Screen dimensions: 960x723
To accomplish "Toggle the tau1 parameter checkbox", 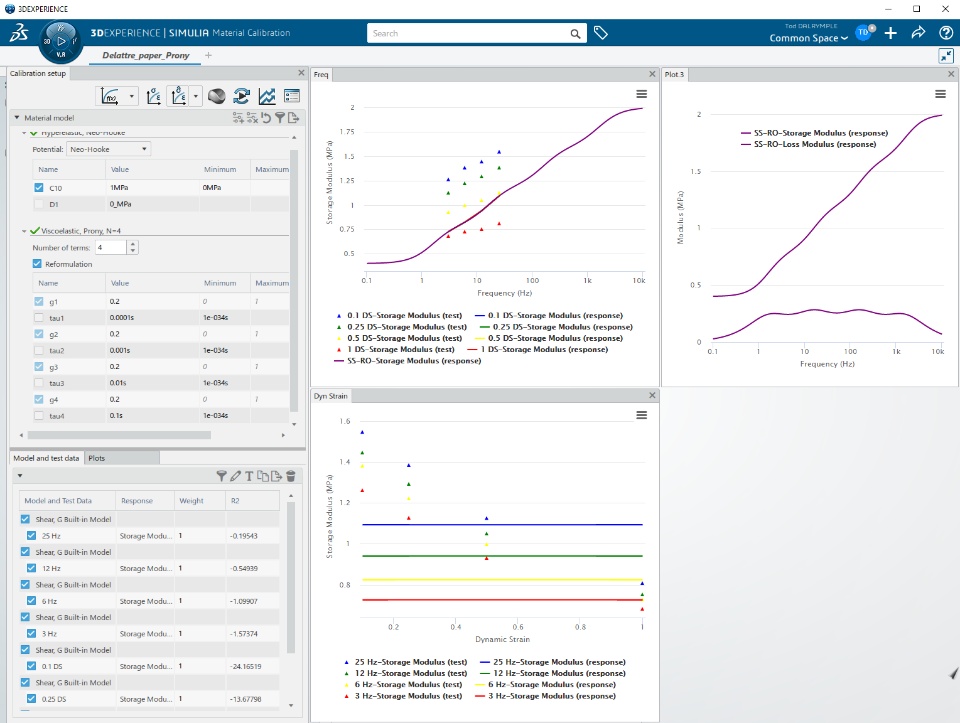I will 39,318.
